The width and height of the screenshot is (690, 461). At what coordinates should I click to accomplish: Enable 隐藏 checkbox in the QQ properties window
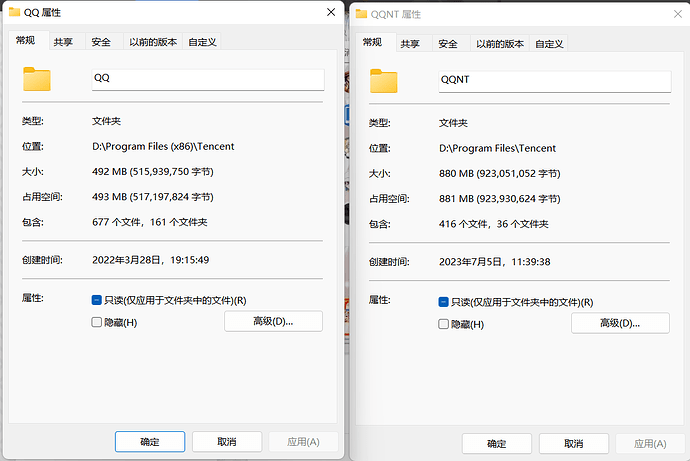(96, 322)
